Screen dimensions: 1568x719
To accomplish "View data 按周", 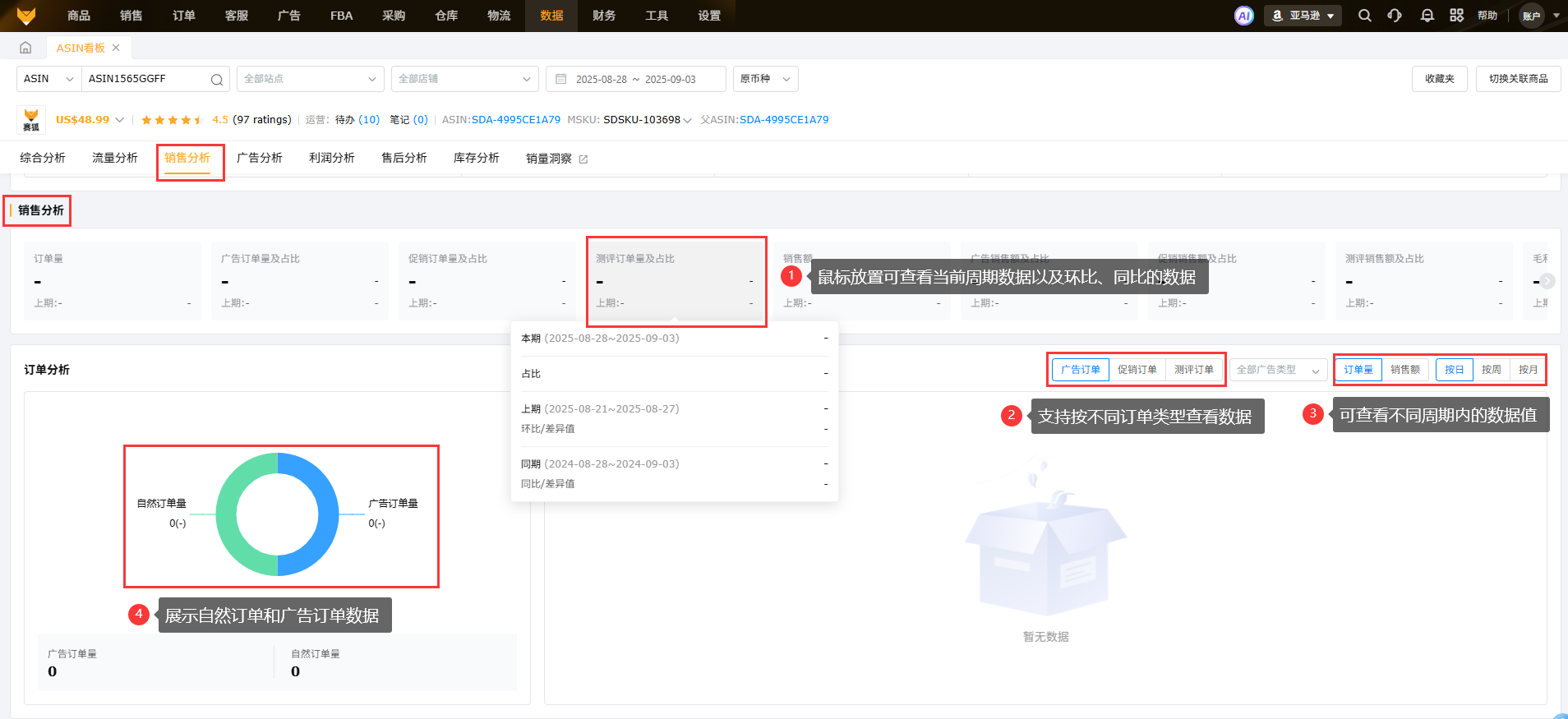I will tap(1492, 370).
